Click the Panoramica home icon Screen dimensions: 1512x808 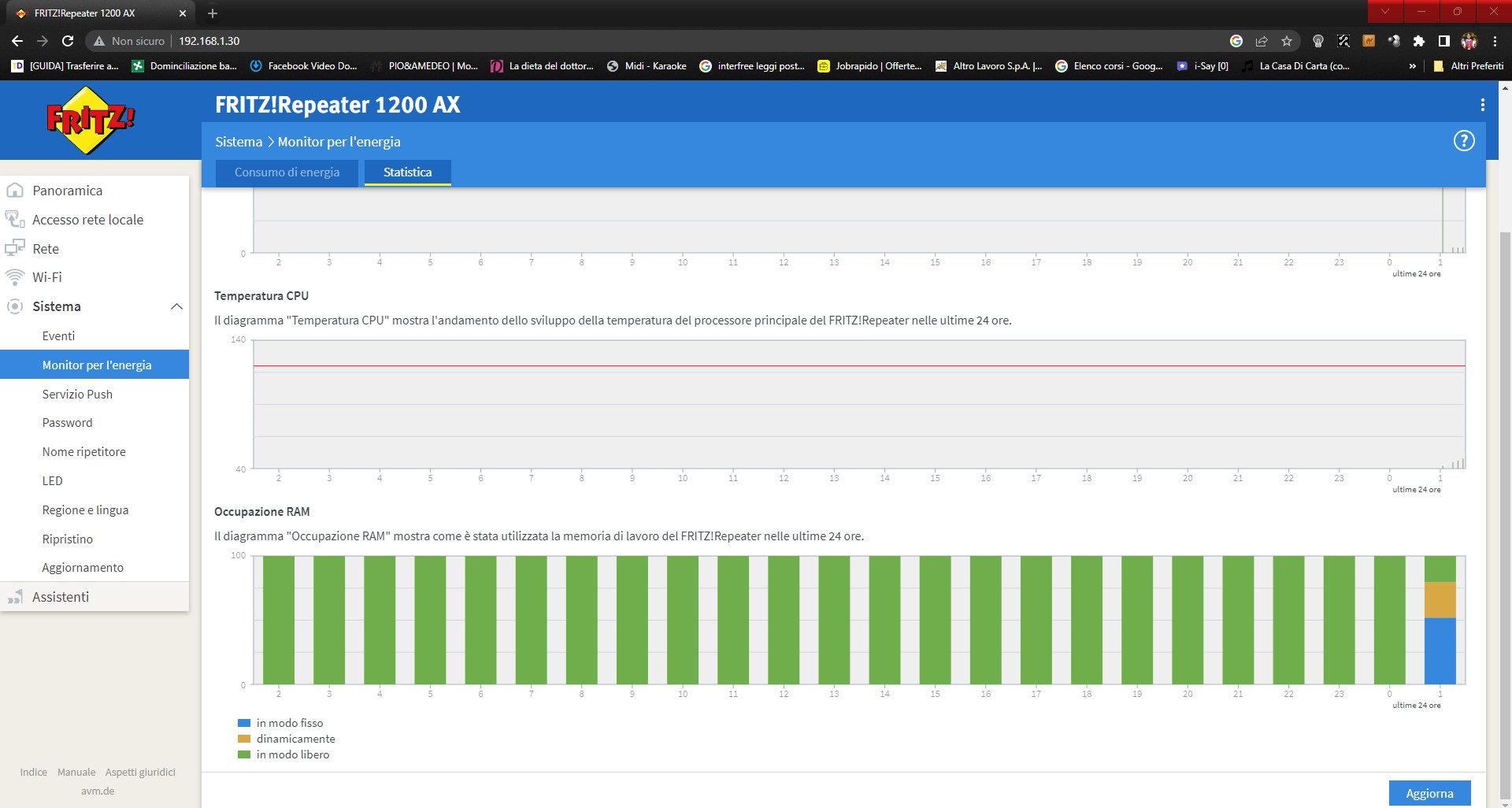point(15,191)
